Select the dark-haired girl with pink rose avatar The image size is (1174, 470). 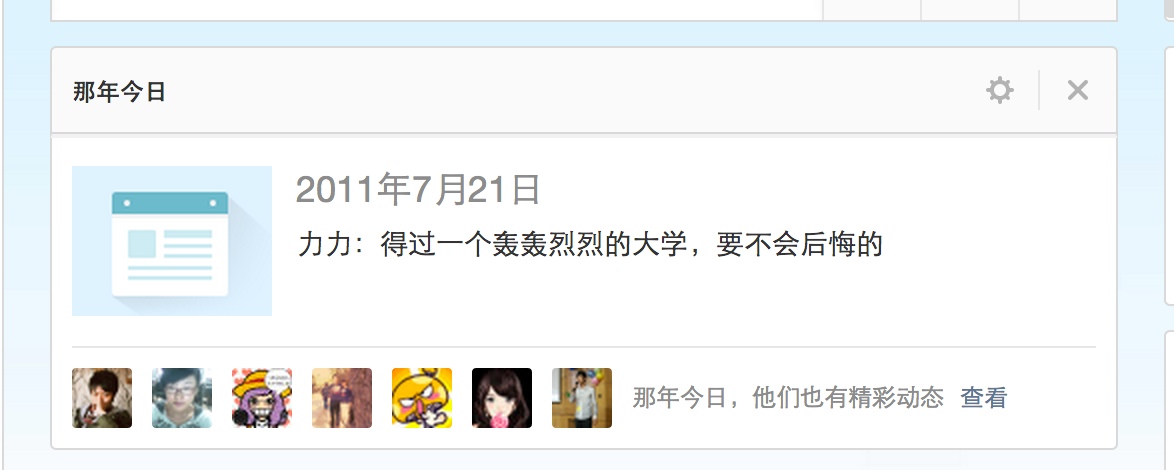pos(502,398)
